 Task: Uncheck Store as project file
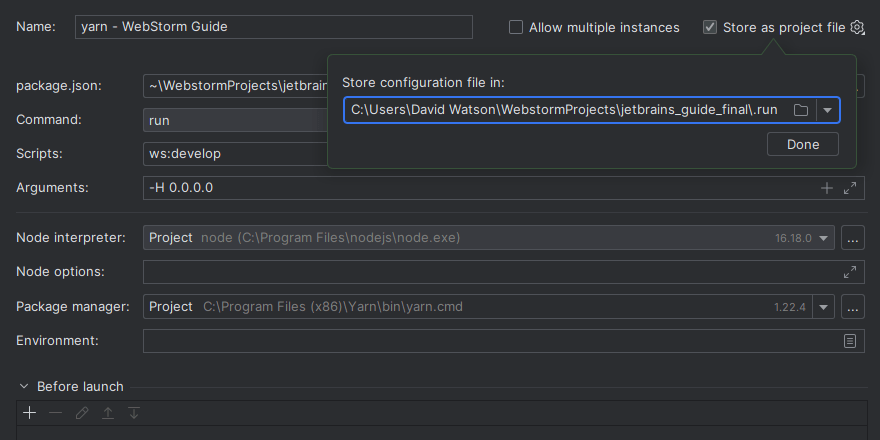coord(710,27)
